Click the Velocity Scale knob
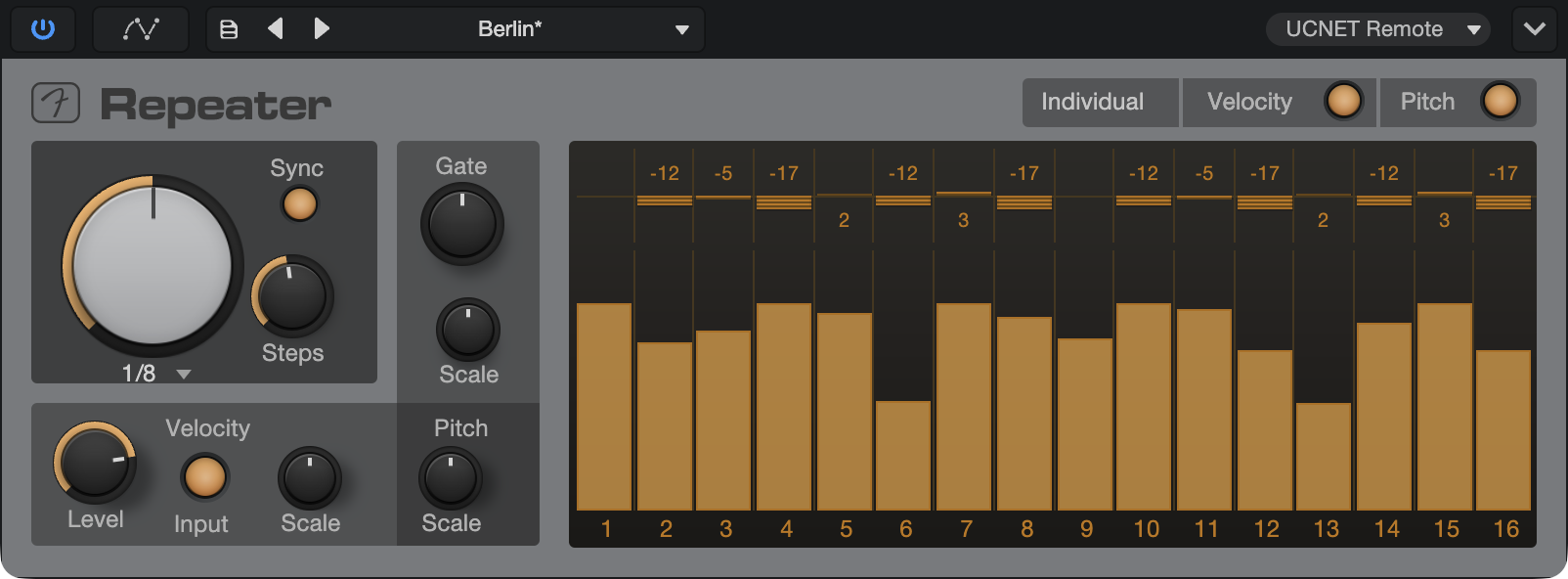Screen dimensions: 1568x579 pos(310,478)
